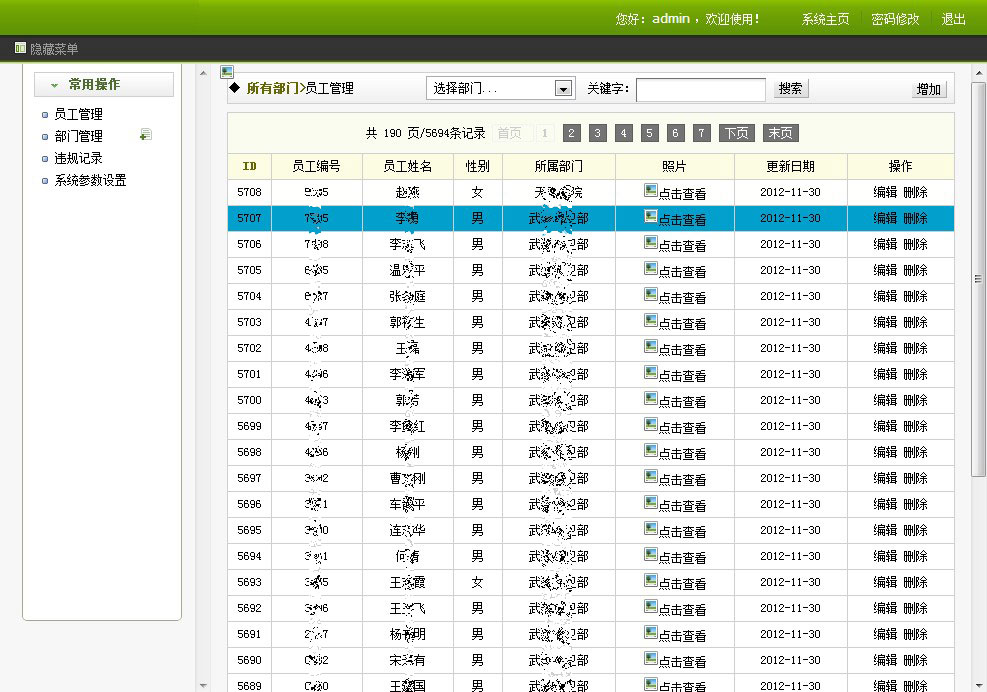Click the 增加 add button

(x=927, y=89)
